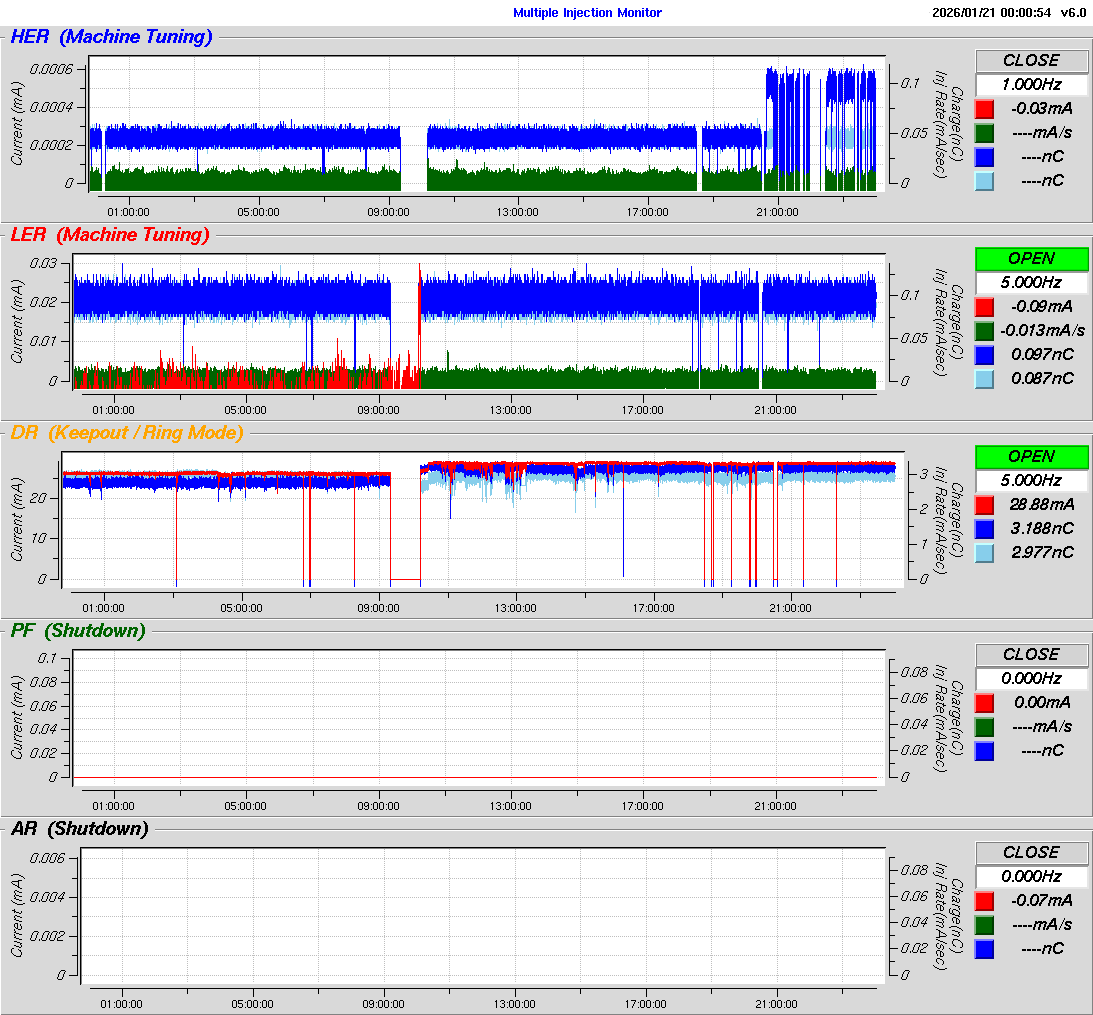Select the HER light blue charge swatch

pyautogui.click(x=985, y=180)
